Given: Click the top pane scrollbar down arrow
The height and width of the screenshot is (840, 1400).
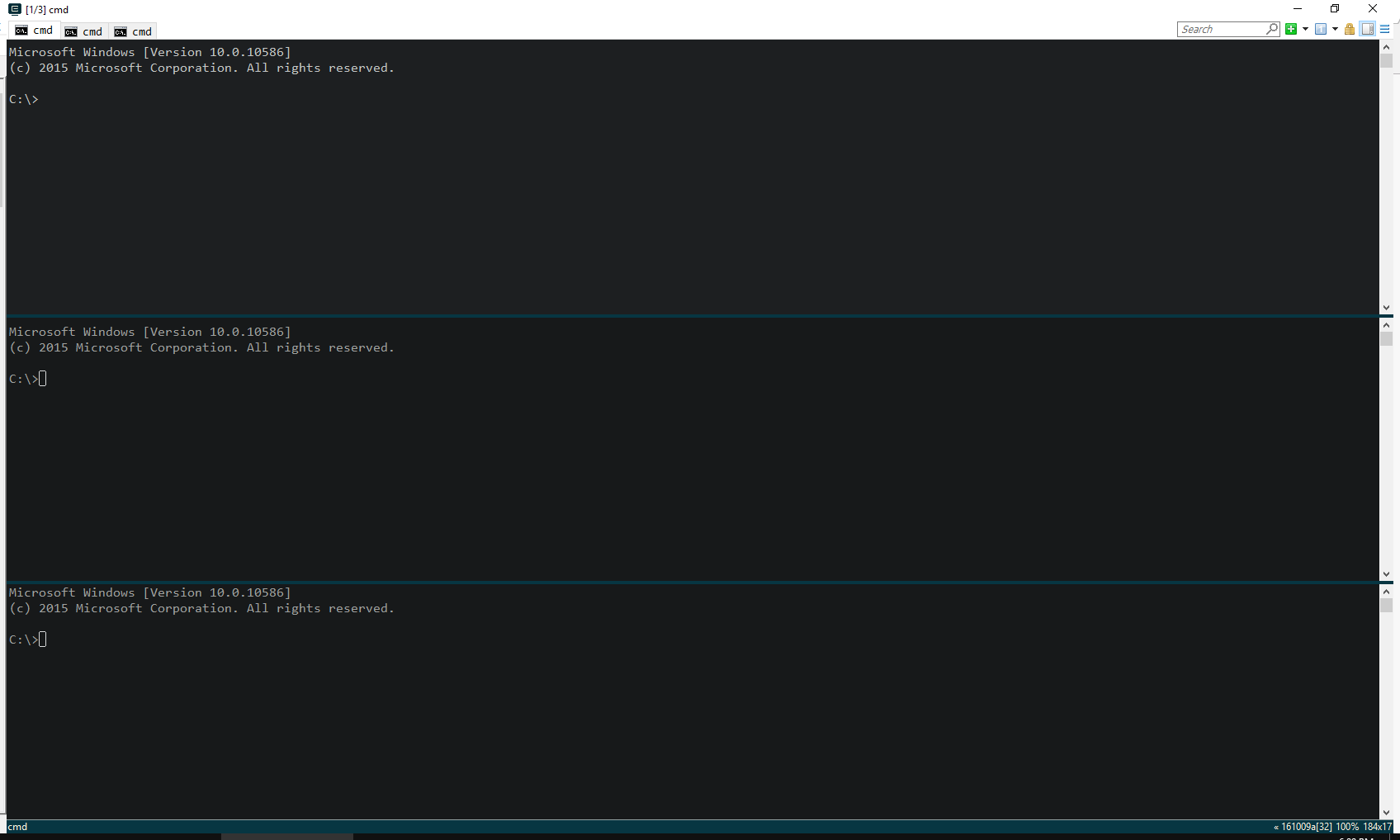Looking at the screenshot, I should click(x=1387, y=308).
